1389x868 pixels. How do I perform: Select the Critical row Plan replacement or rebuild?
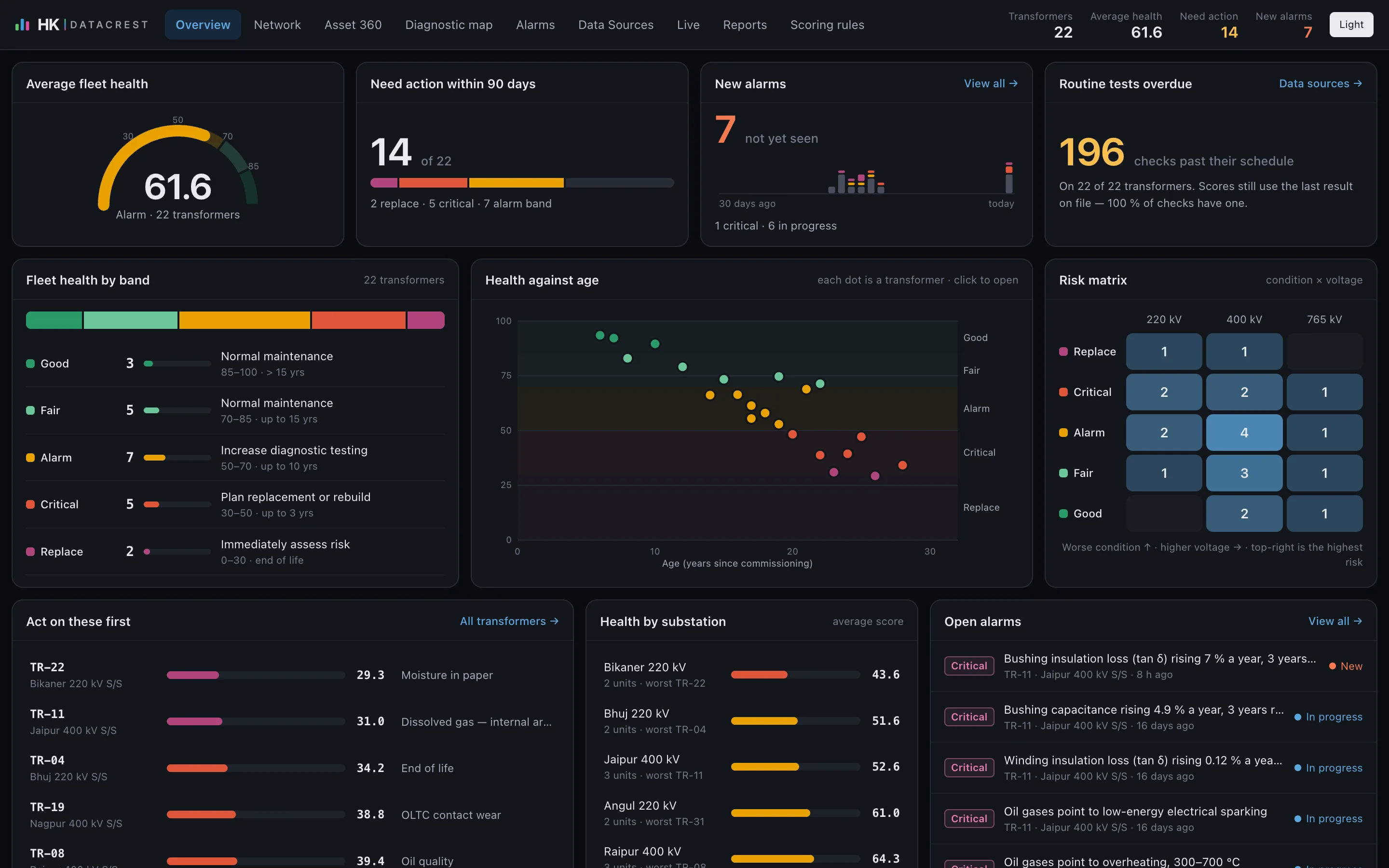click(x=235, y=504)
